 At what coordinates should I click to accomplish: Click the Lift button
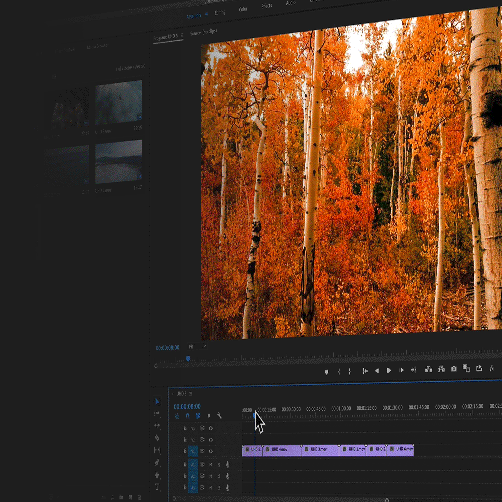(x=428, y=369)
